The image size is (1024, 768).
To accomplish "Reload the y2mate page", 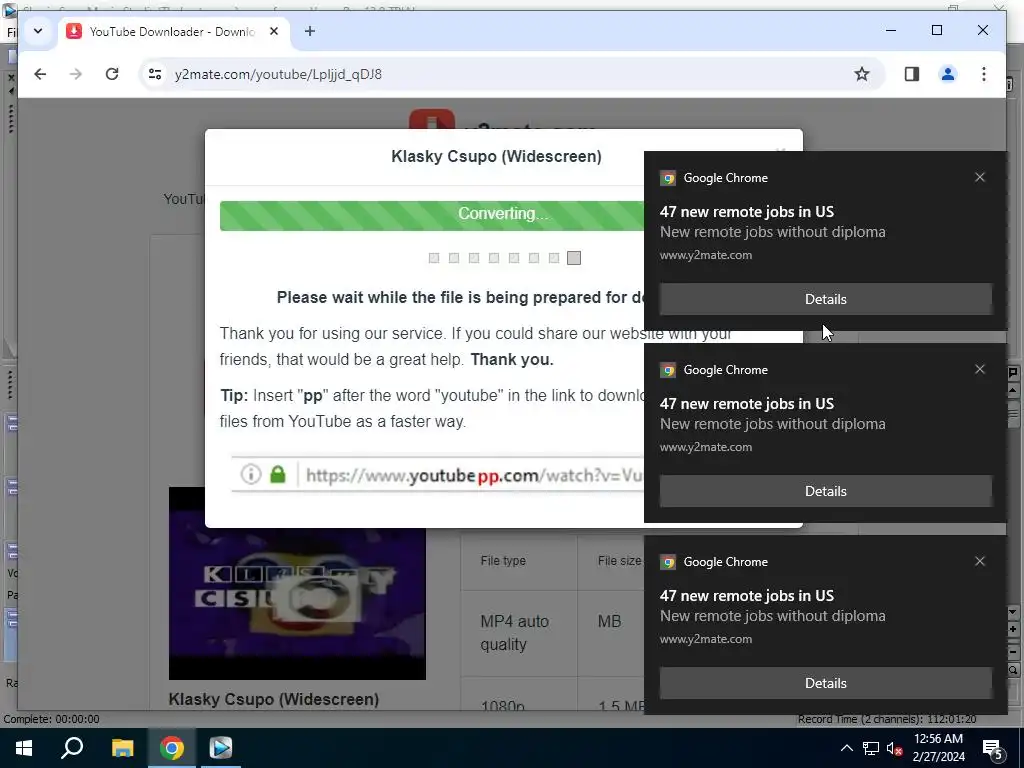I will (x=112, y=74).
